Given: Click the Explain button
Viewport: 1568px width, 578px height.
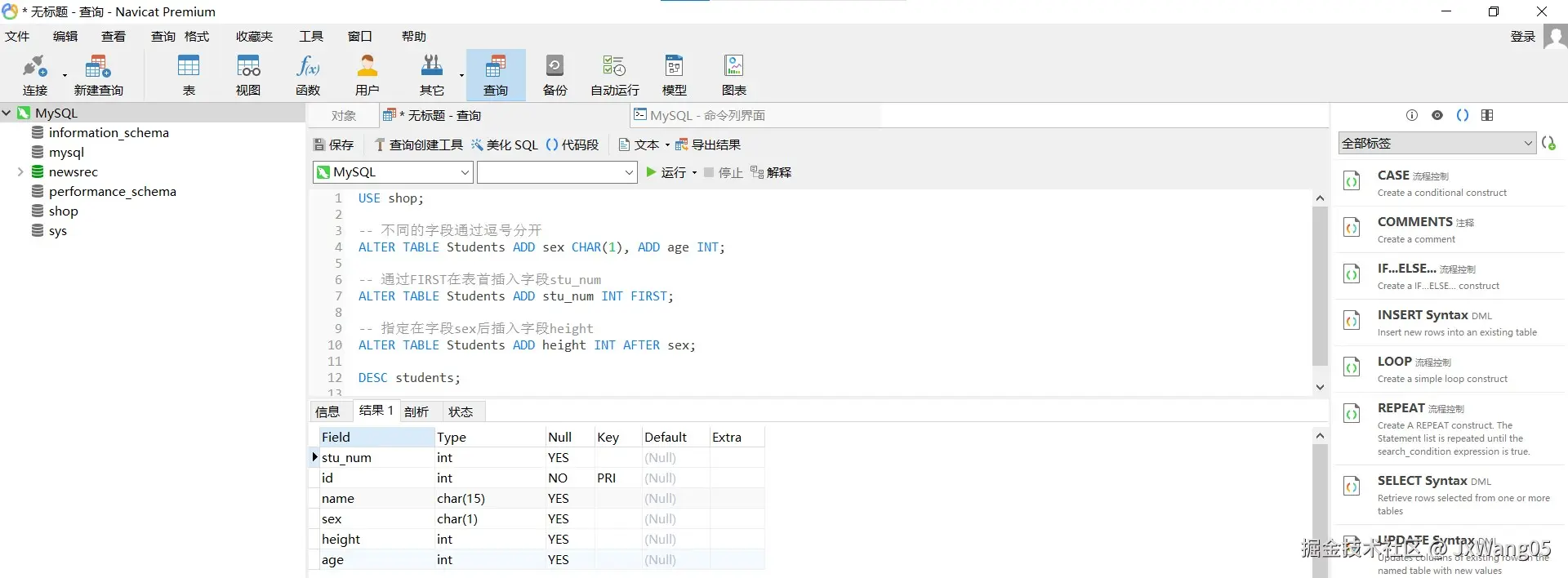Looking at the screenshot, I should (771, 173).
